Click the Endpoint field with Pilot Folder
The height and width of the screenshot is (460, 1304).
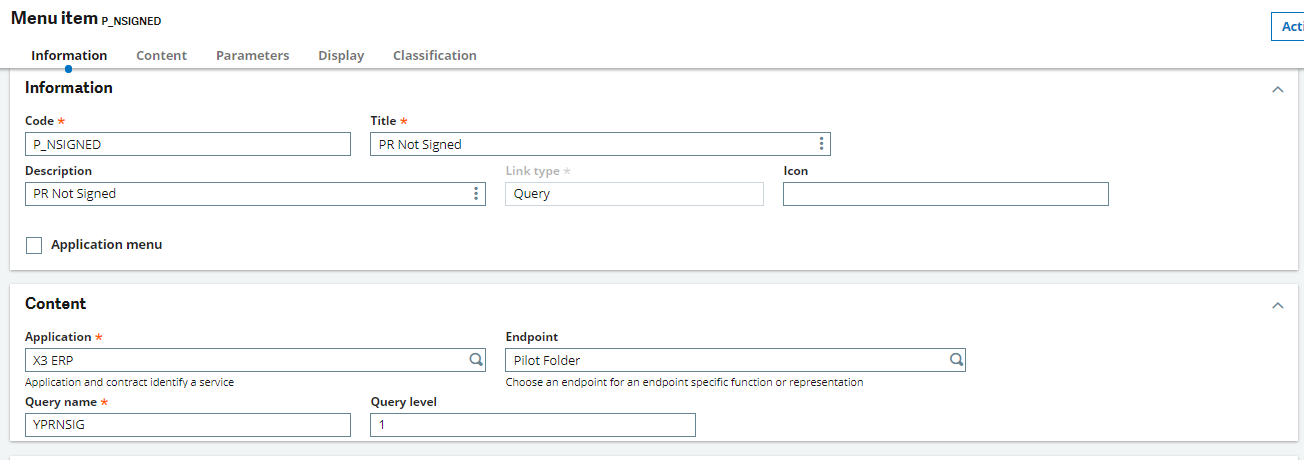pyautogui.click(x=725, y=360)
